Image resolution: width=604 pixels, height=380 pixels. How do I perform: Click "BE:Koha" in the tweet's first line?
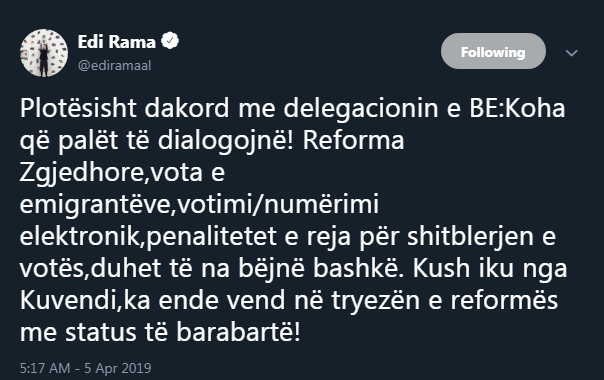point(517,108)
